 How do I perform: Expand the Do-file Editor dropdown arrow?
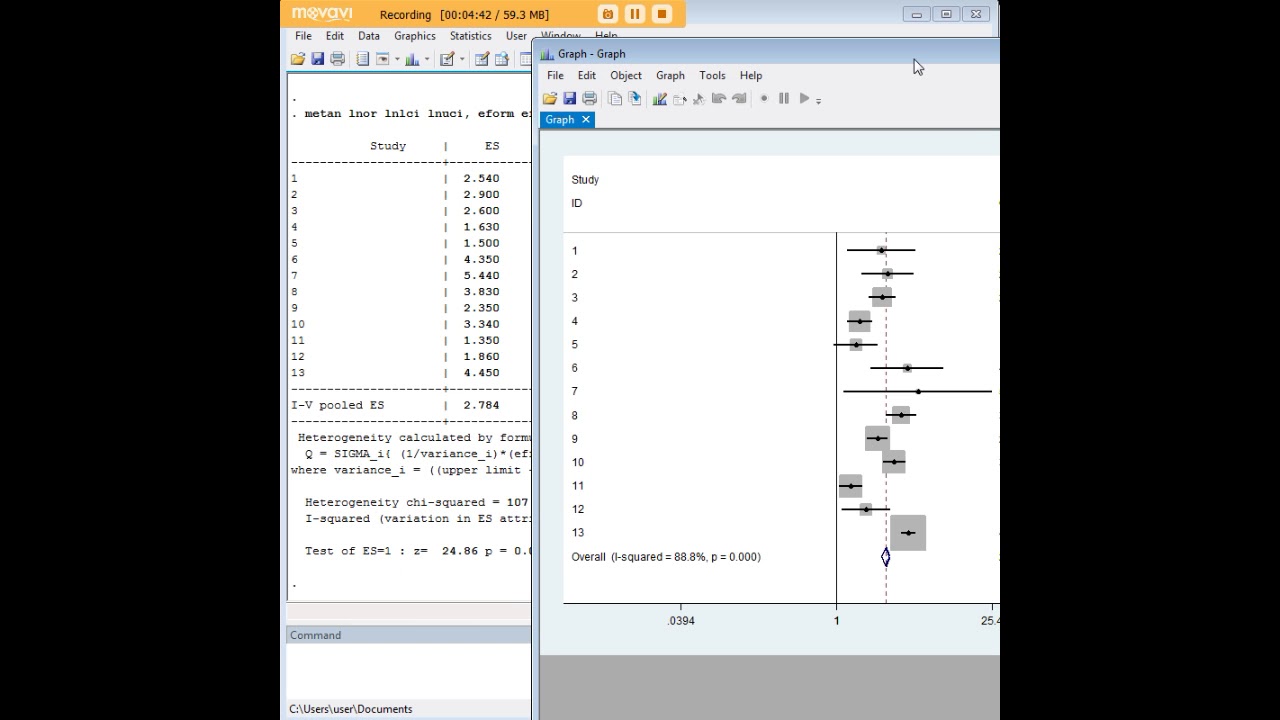pyautogui.click(x=462, y=59)
